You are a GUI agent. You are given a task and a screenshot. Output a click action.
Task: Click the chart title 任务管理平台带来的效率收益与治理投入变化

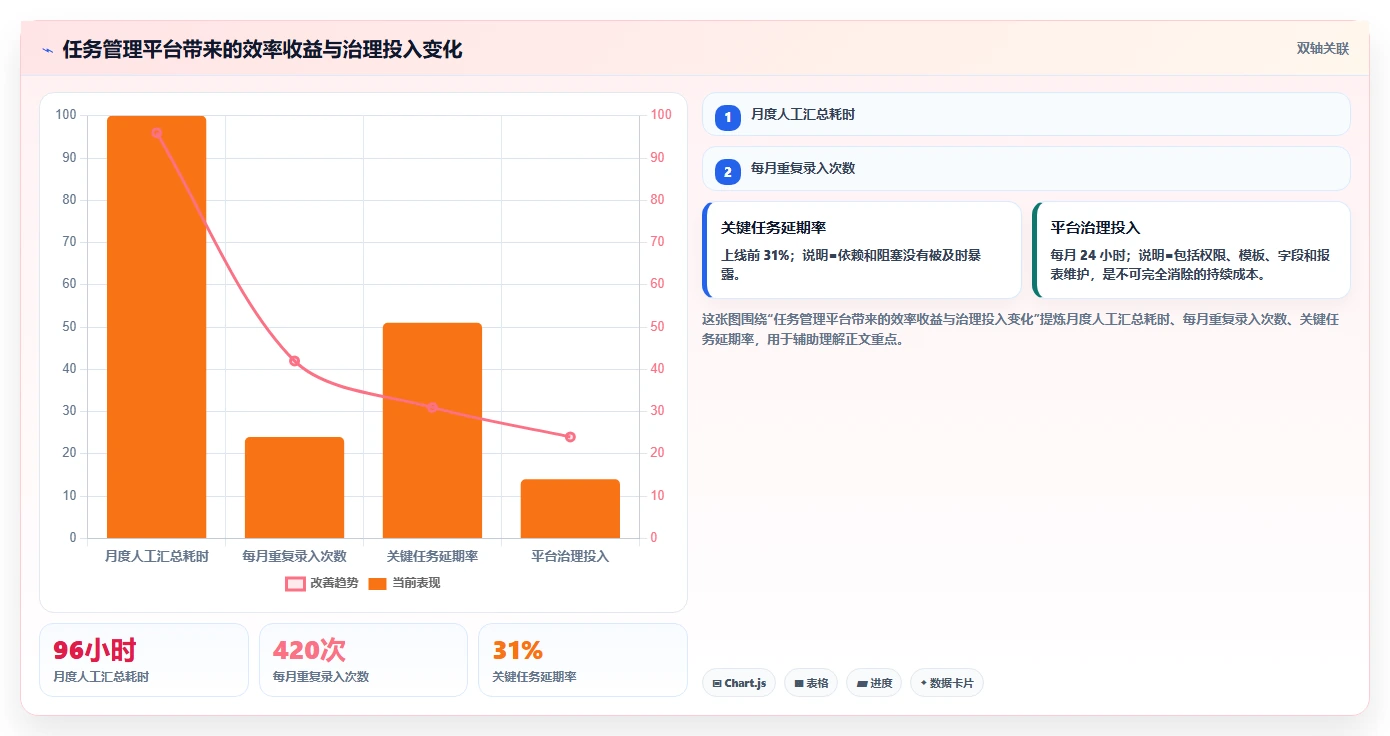tap(262, 50)
